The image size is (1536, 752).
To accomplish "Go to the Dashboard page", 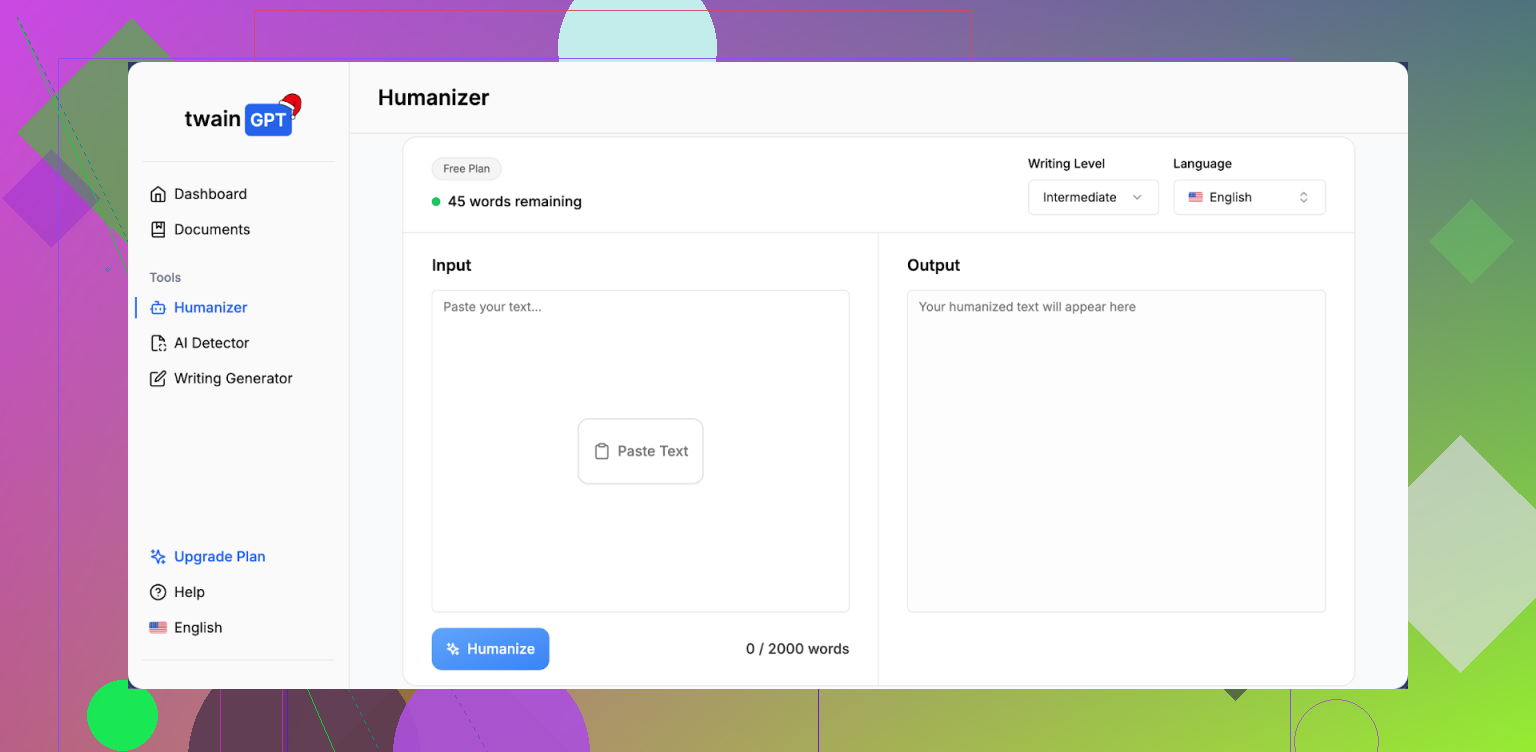I will [x=210, y=194].
